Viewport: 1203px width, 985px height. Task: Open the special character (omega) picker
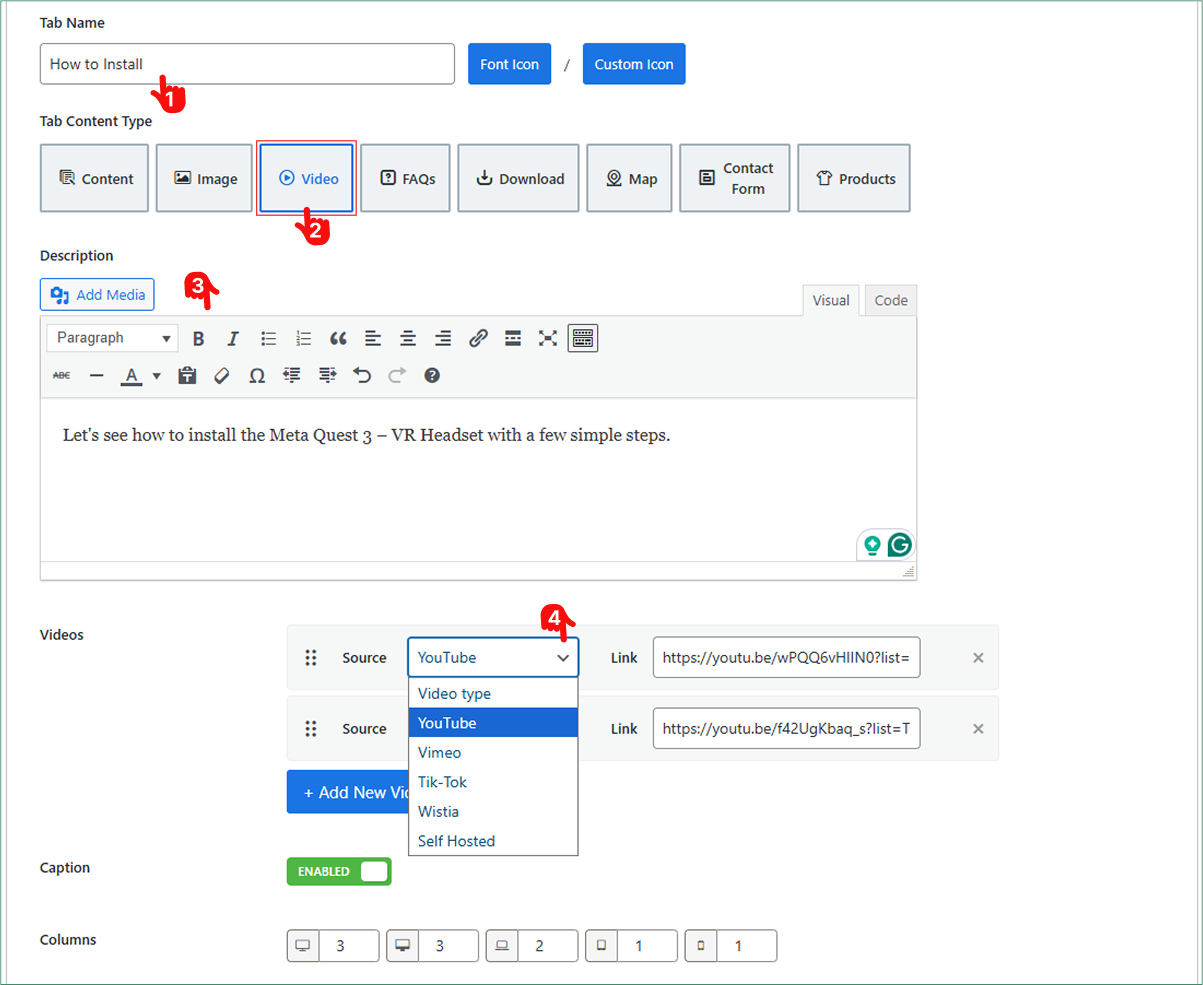pos(257,376)
